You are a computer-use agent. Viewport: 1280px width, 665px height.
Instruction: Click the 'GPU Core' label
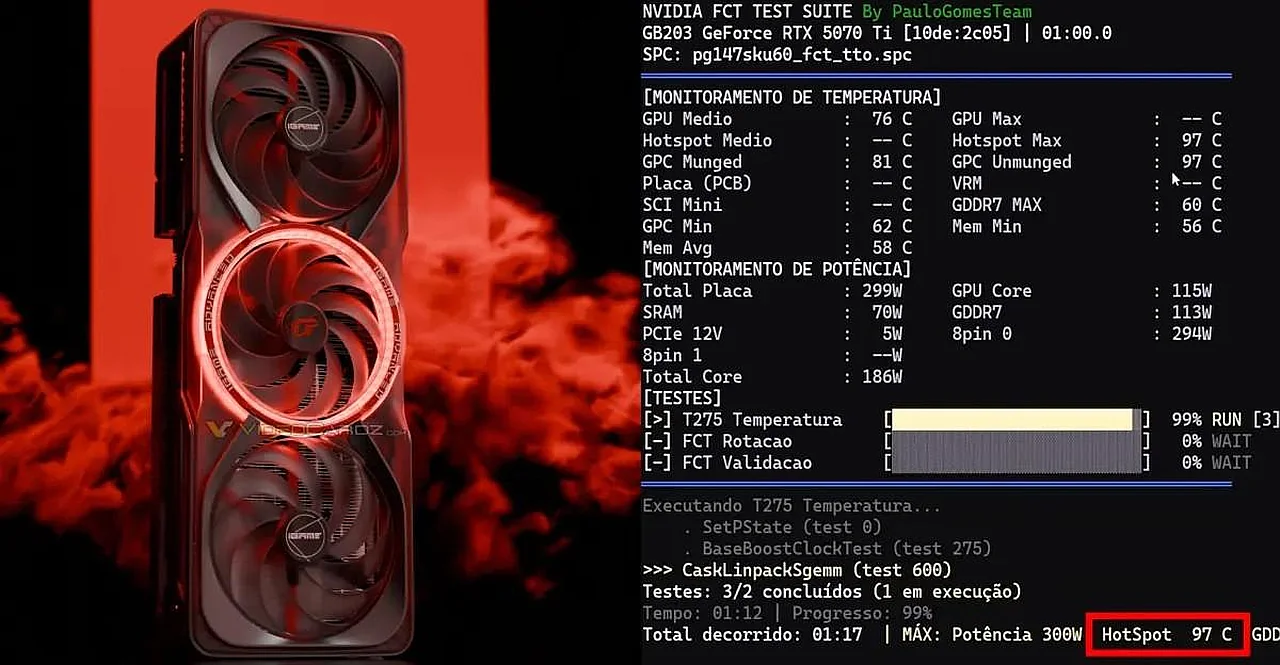coord(991,291)
